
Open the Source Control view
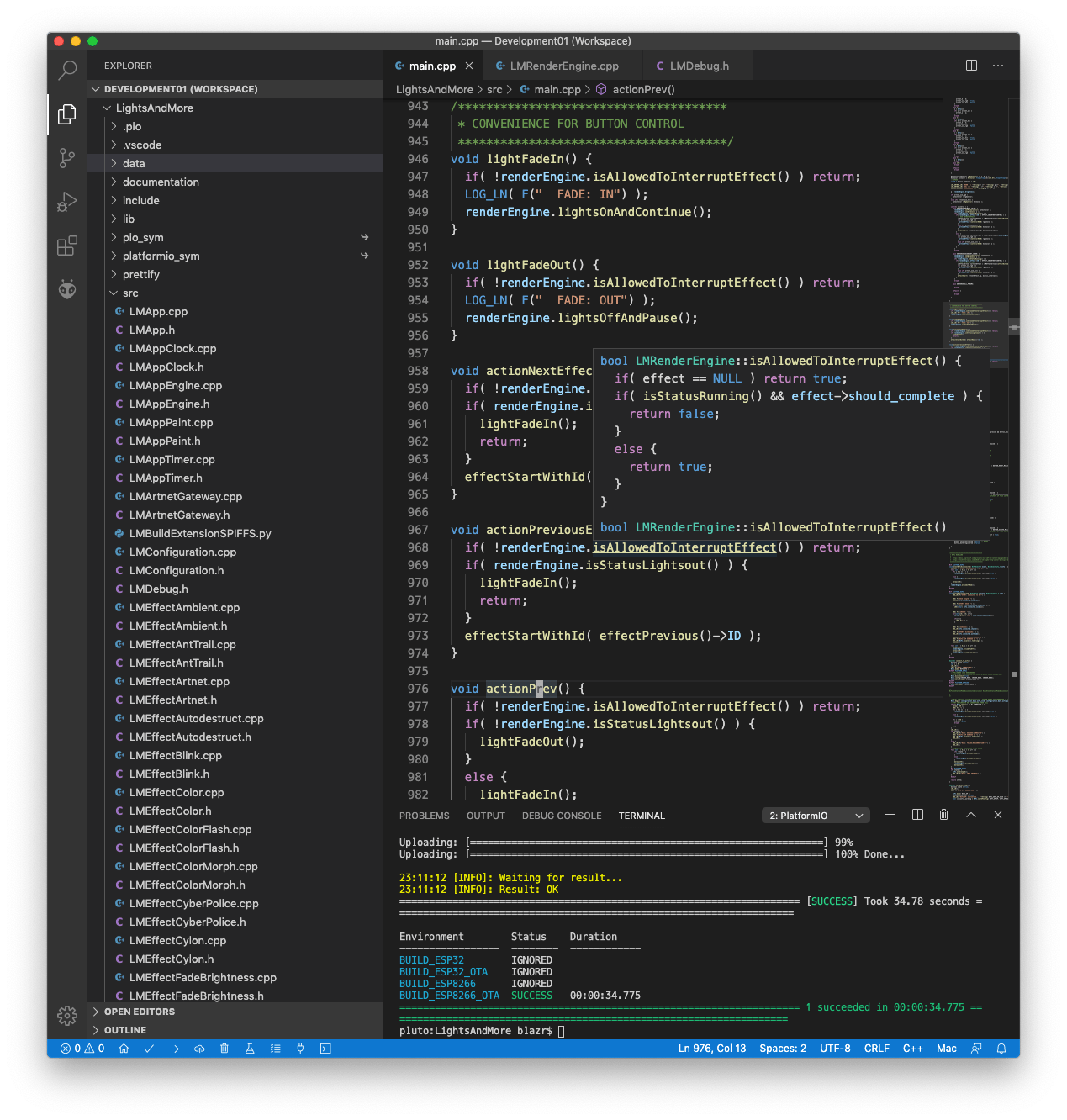(67, 157)
